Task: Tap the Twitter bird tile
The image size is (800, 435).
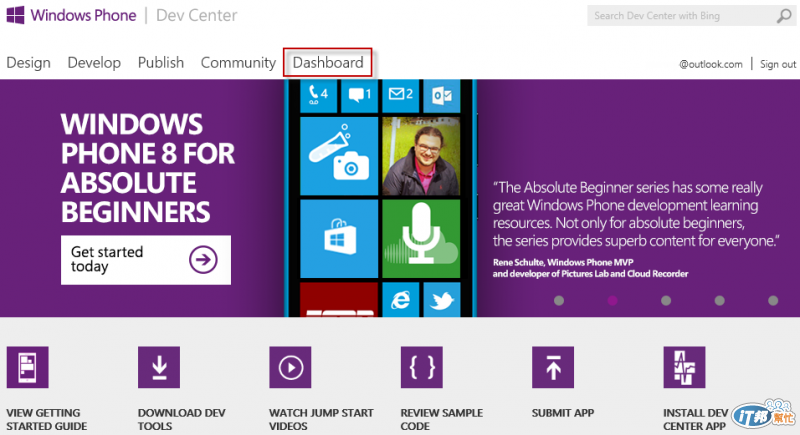Action: click(x=441, y=300)
